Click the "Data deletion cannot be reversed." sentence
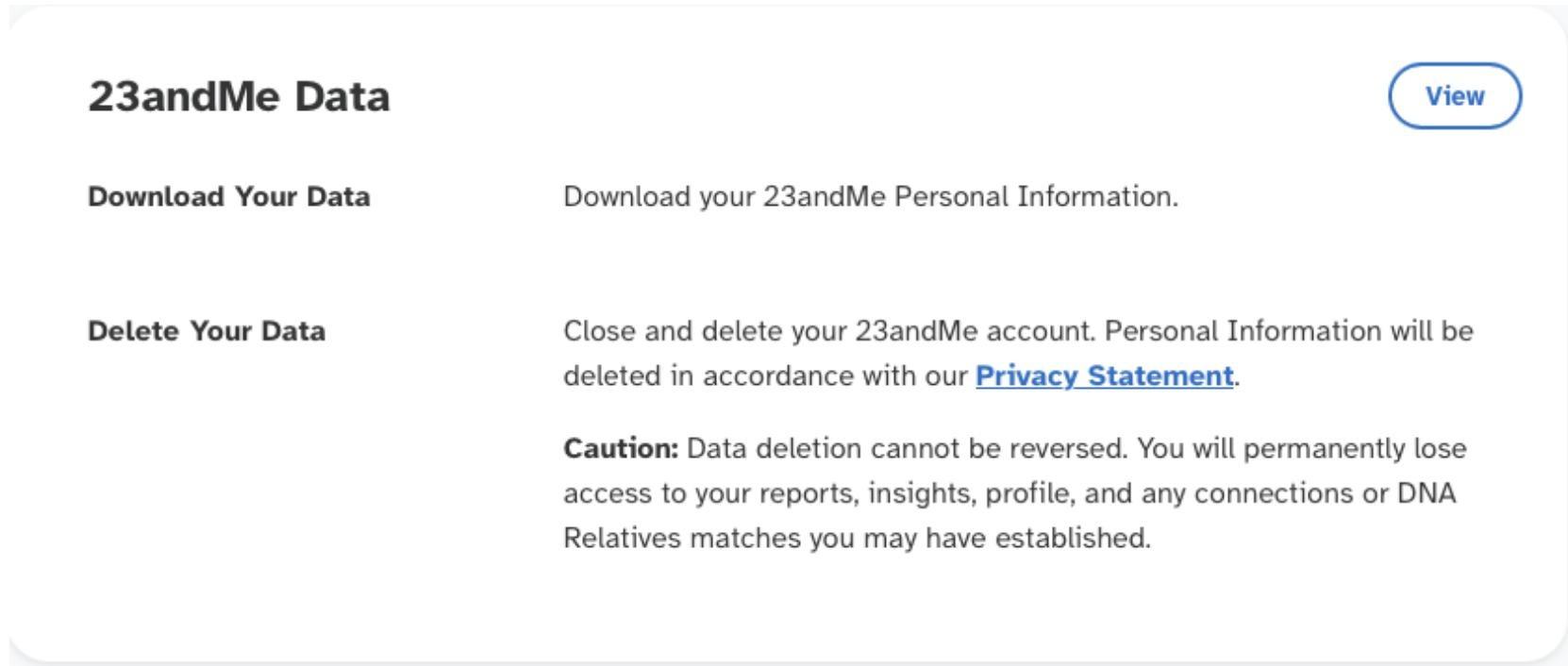The image size is (1568, 666). point(907,448)
